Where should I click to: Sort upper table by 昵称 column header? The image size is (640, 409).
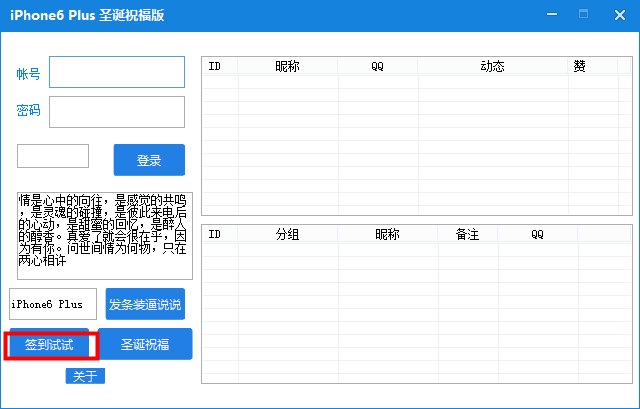(x=287, y=66)
